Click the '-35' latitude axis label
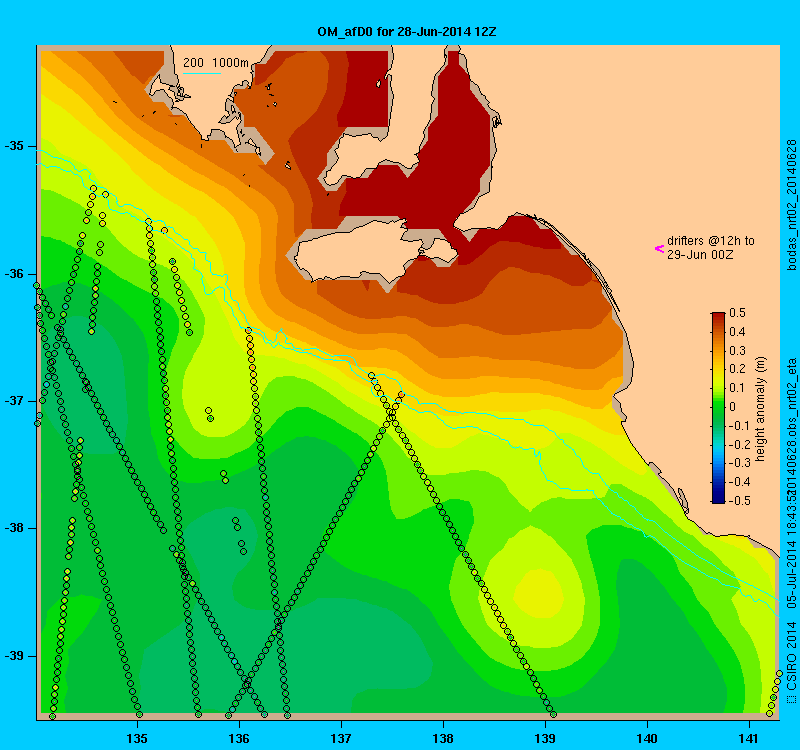 click(14, 146)
